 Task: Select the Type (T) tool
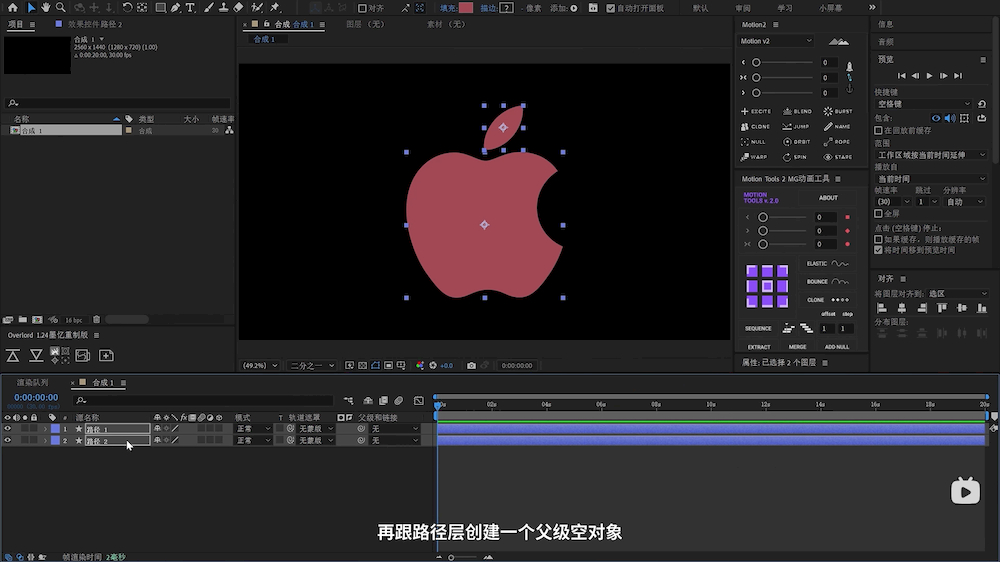(x=190, y=8)
